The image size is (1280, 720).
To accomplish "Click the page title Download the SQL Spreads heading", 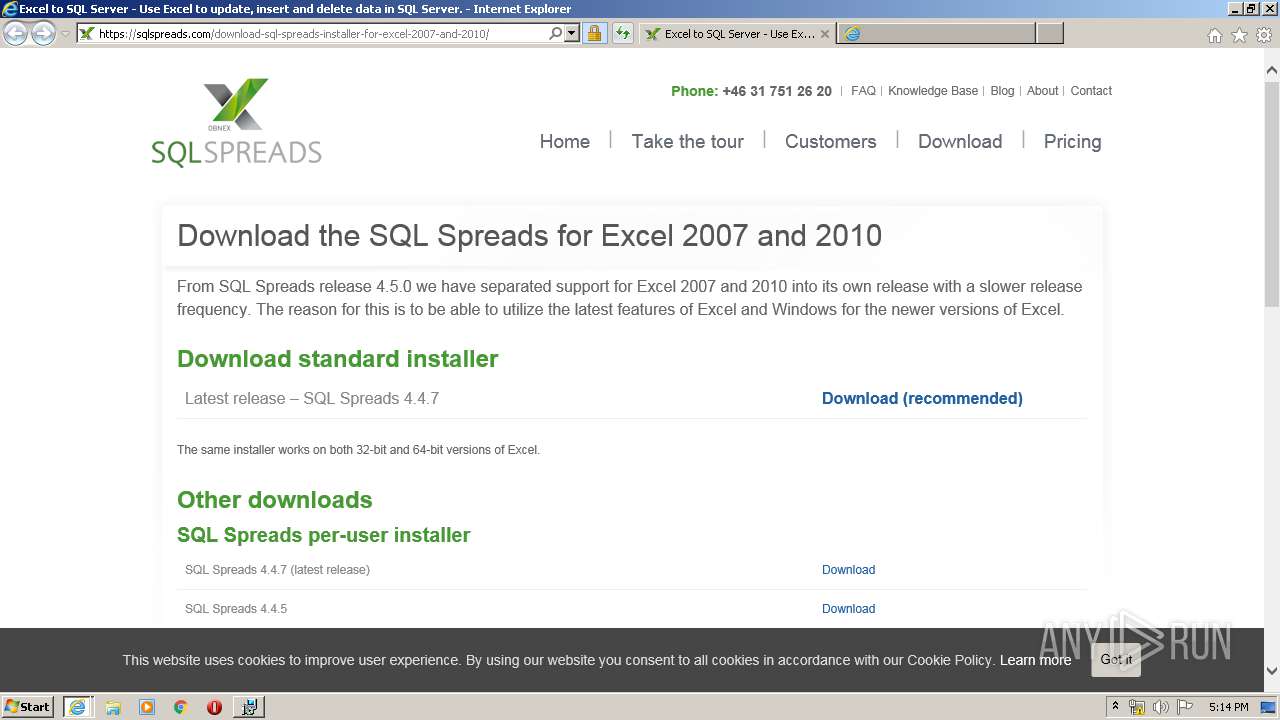I will pyautogui.click(x=529, y=236).
